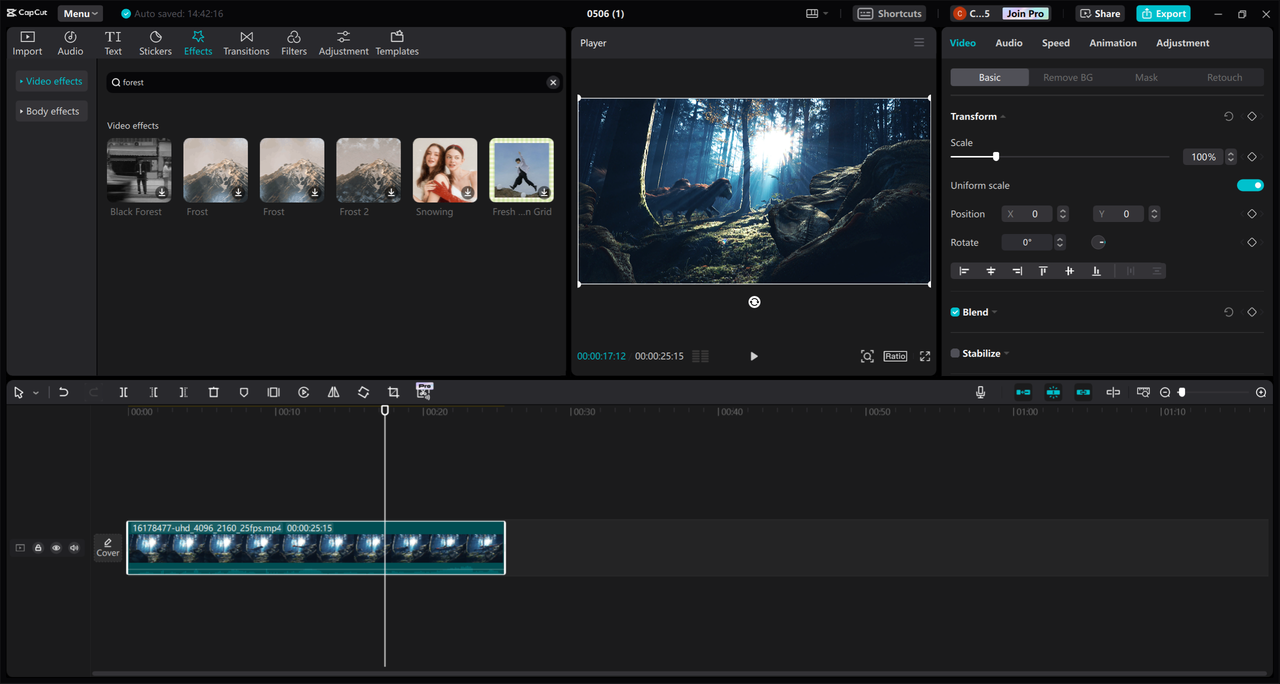
Task: Click the player screenshot focus icon
Action: (867, 356)
